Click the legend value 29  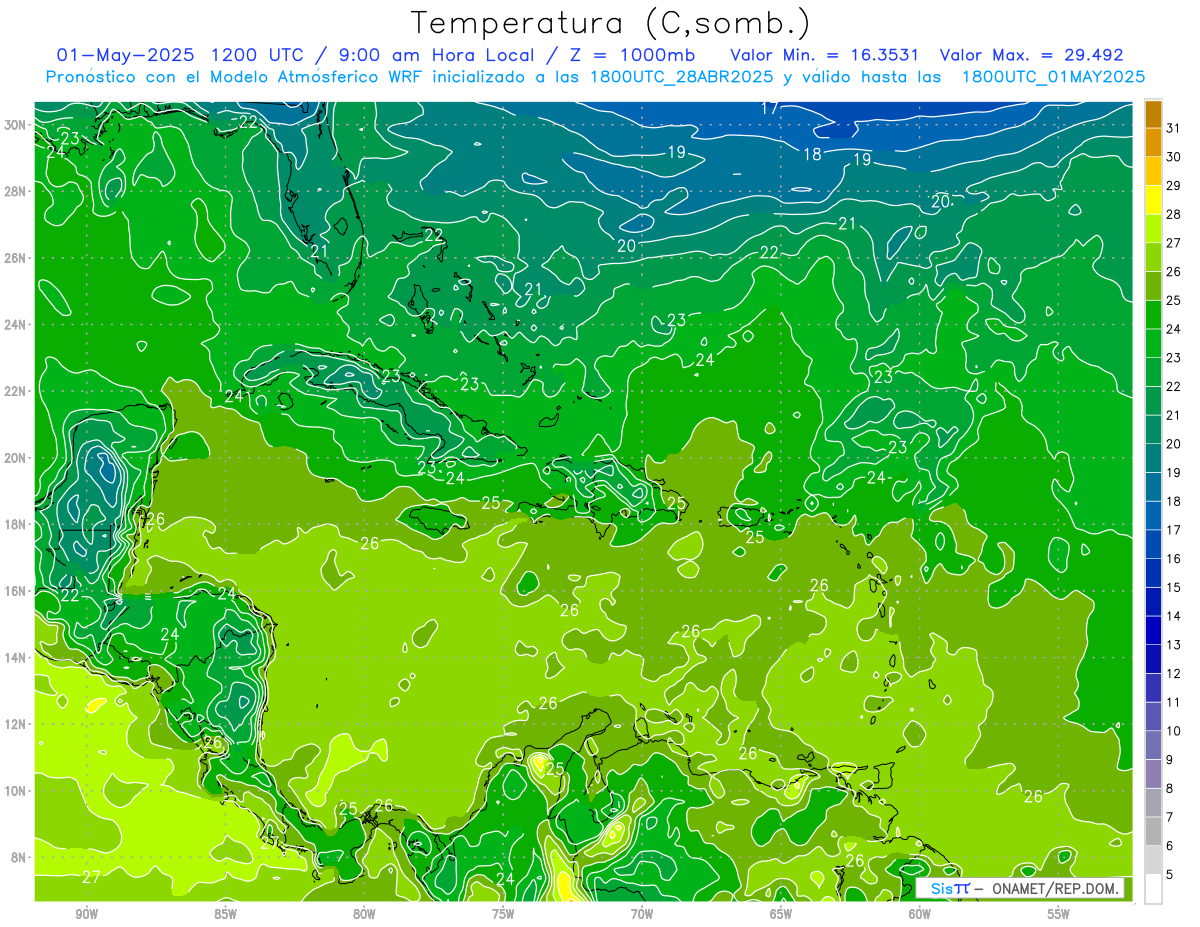click(x=1174, y=186)
